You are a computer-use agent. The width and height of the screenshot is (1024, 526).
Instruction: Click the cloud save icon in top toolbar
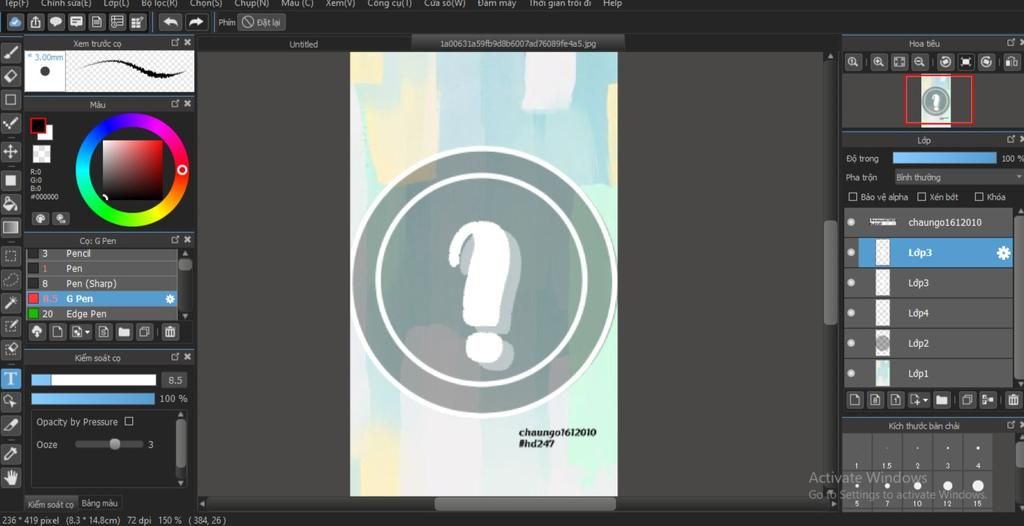pos(14,22)
